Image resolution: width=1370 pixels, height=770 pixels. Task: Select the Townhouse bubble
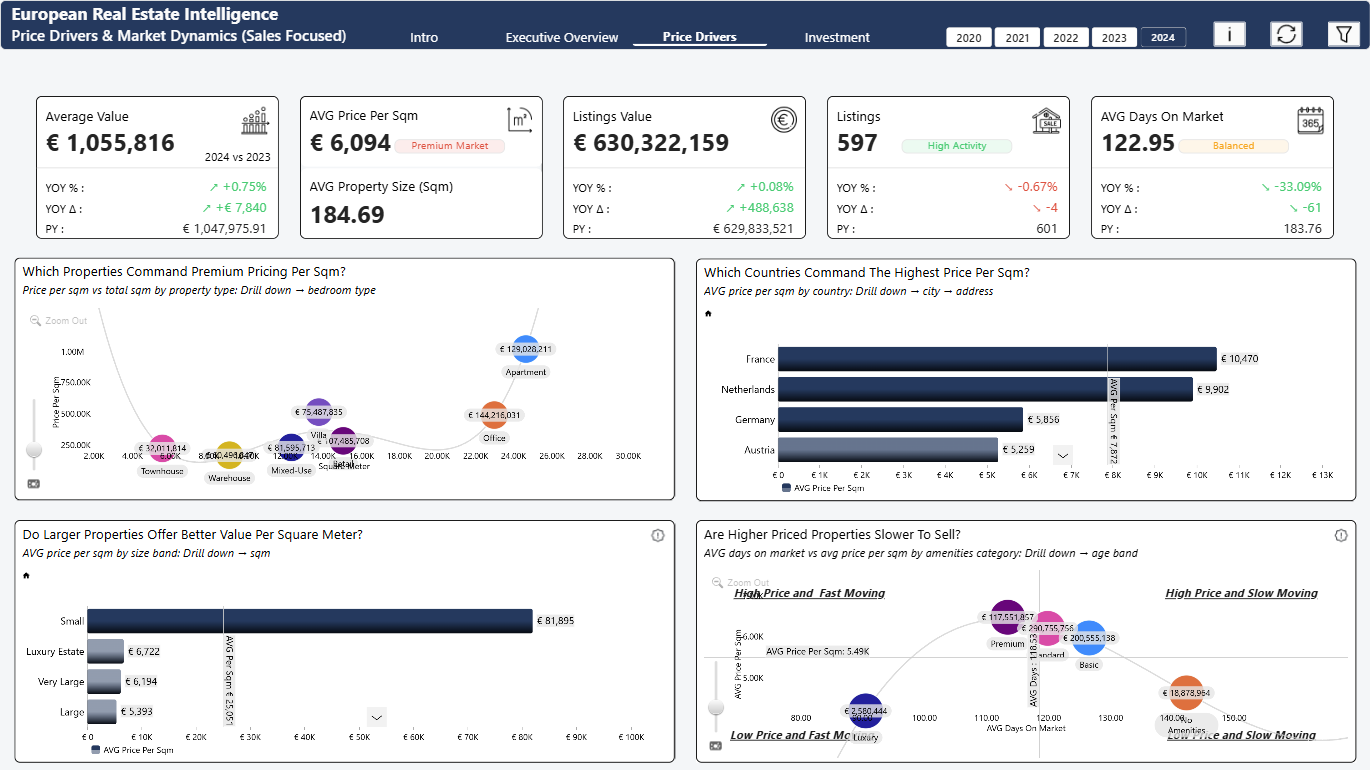click(x=162, y=449)
